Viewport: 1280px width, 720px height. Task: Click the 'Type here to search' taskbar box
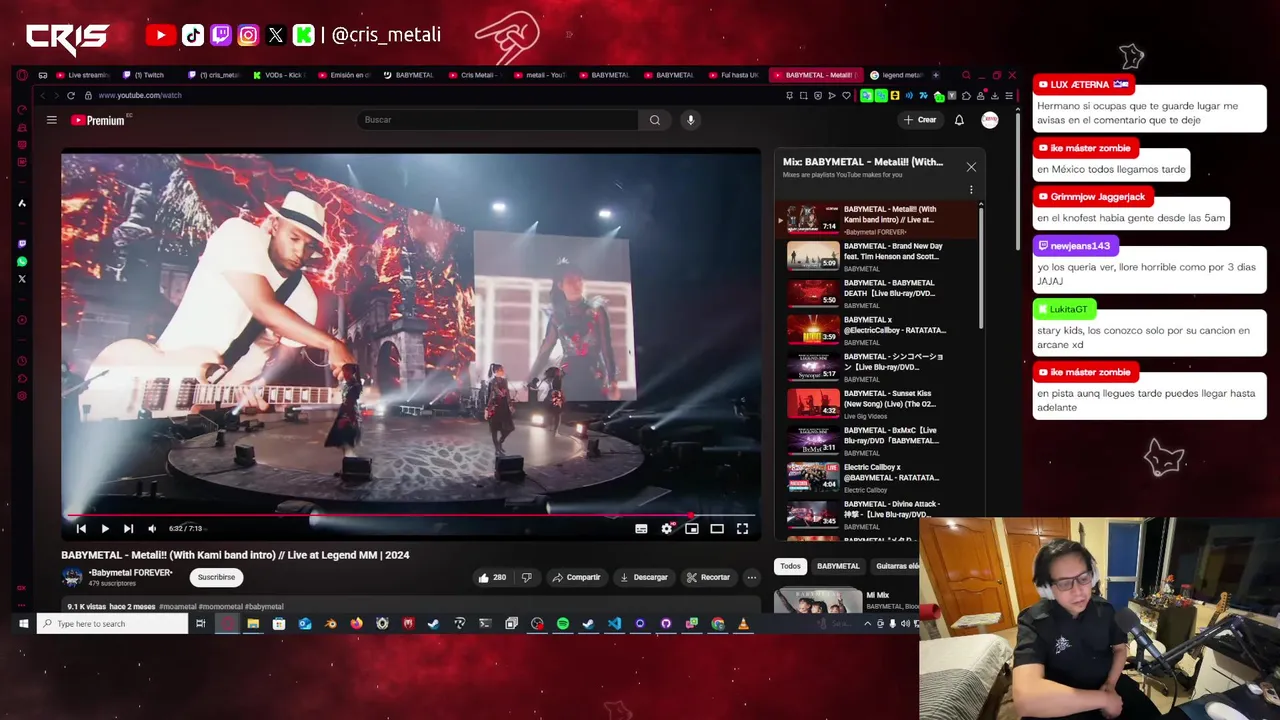113,623
